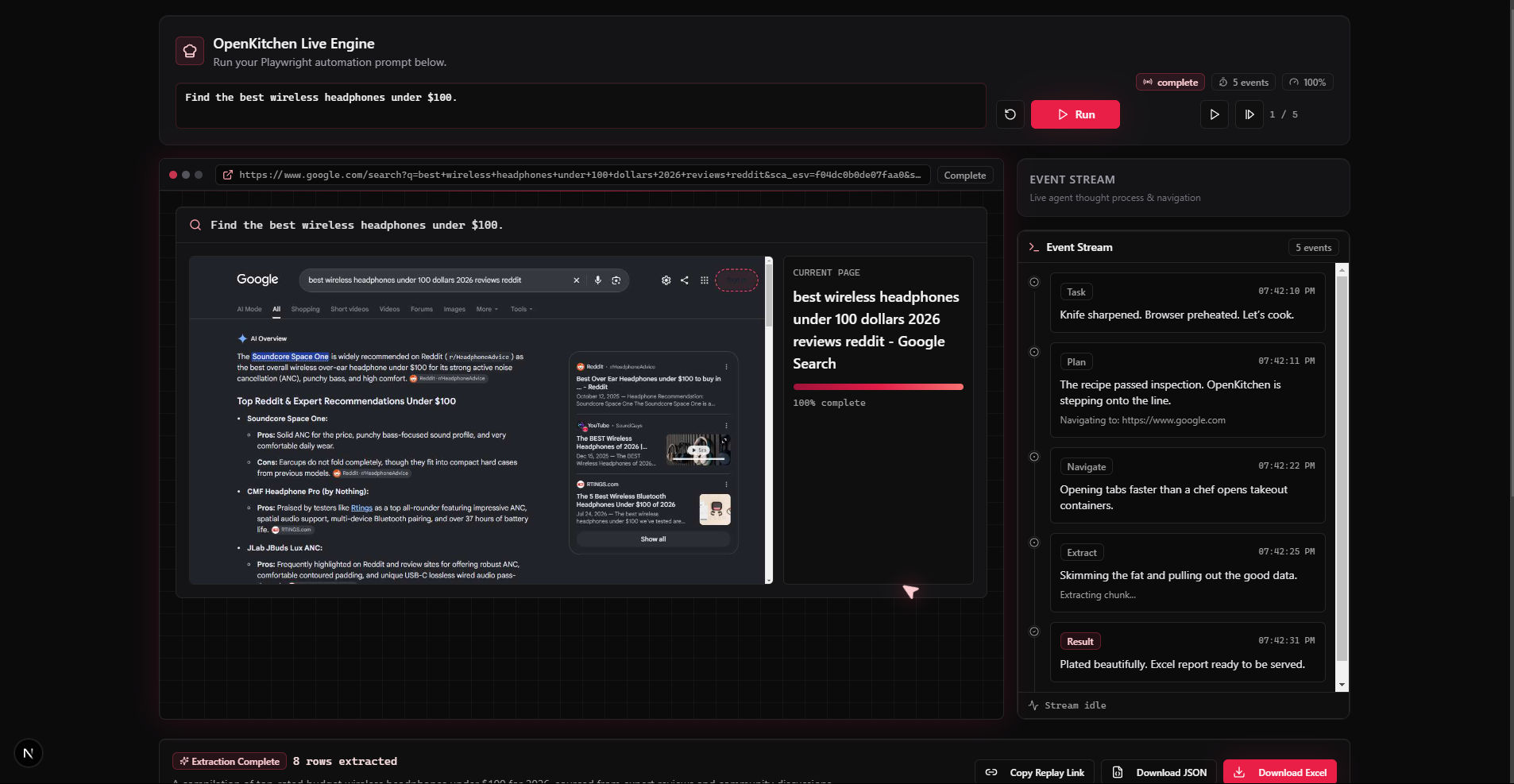Start the automation with the Run button
Image resolution: width=1514 pixels, height=784 pixels.
point(1075,114)
